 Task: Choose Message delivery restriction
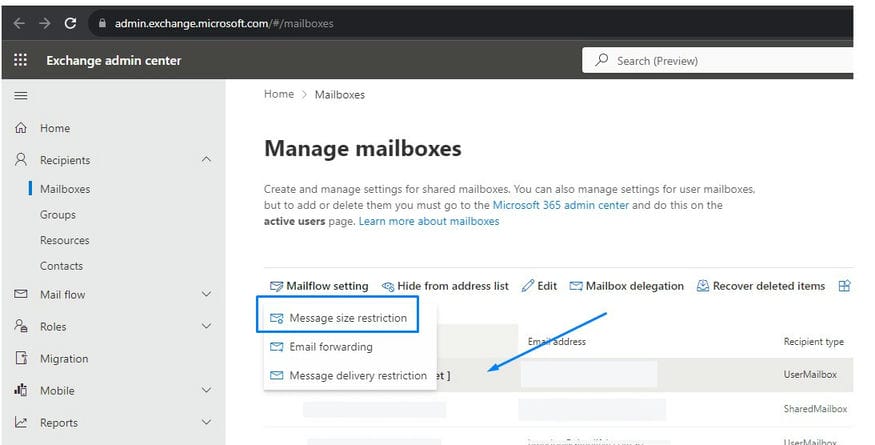350,375
